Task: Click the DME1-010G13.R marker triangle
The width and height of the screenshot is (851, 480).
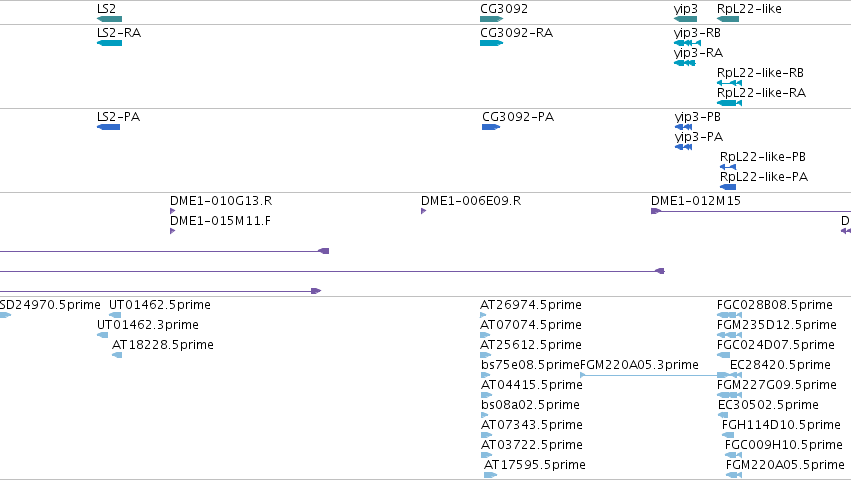Action: coord(173,211)
